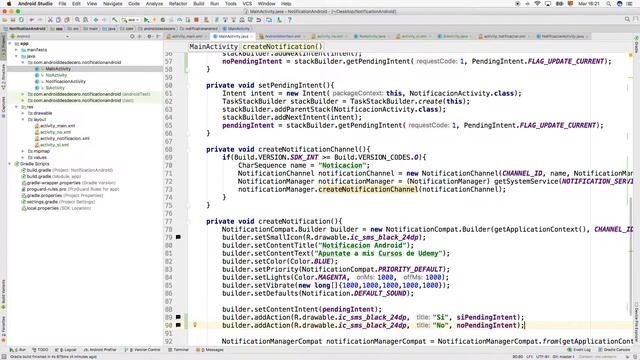
Task: Select NotificacionActivity in the project tree
Action: [x=65, y=81]
